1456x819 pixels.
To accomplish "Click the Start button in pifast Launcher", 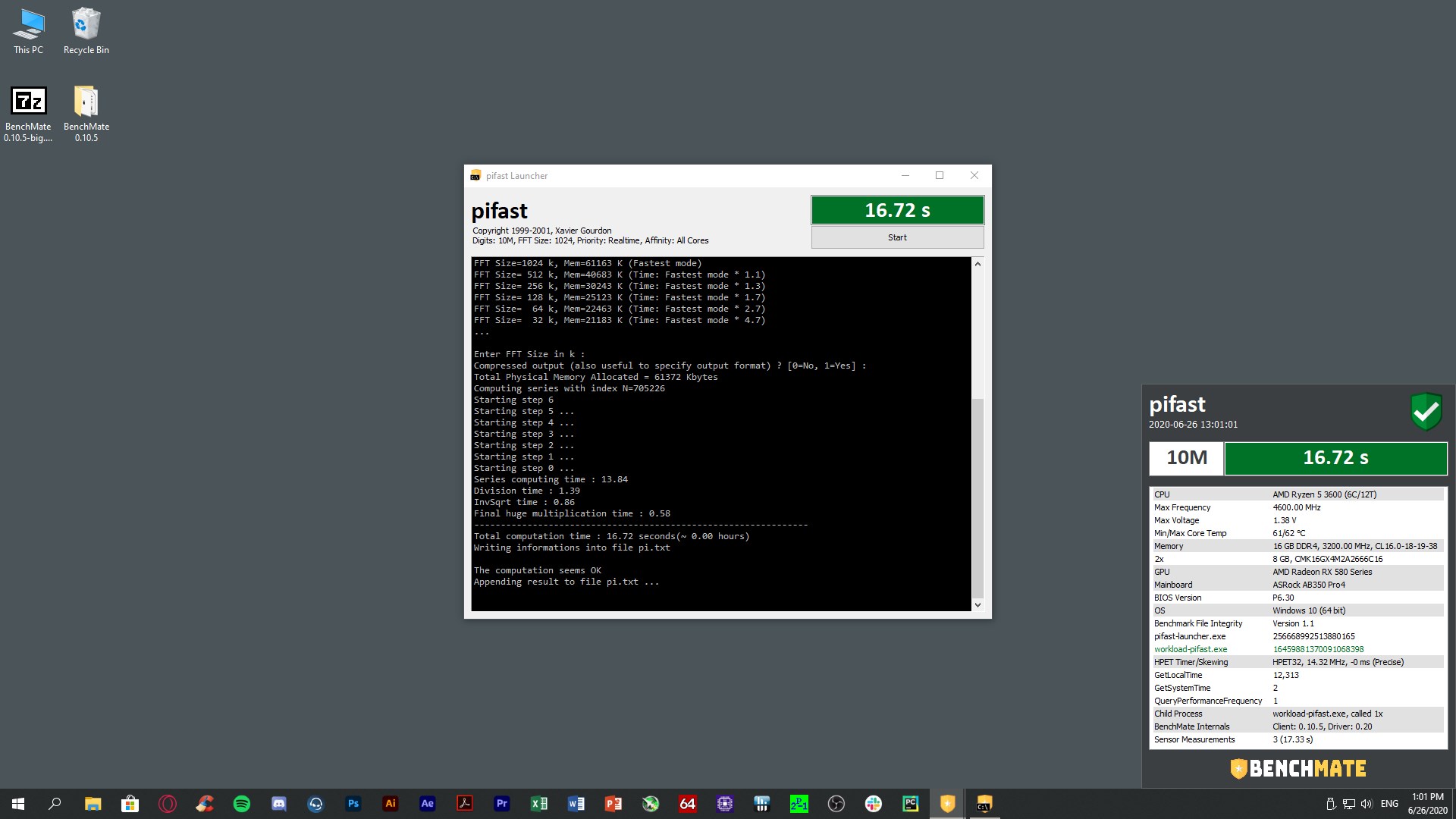I will (x=897, y=237).
